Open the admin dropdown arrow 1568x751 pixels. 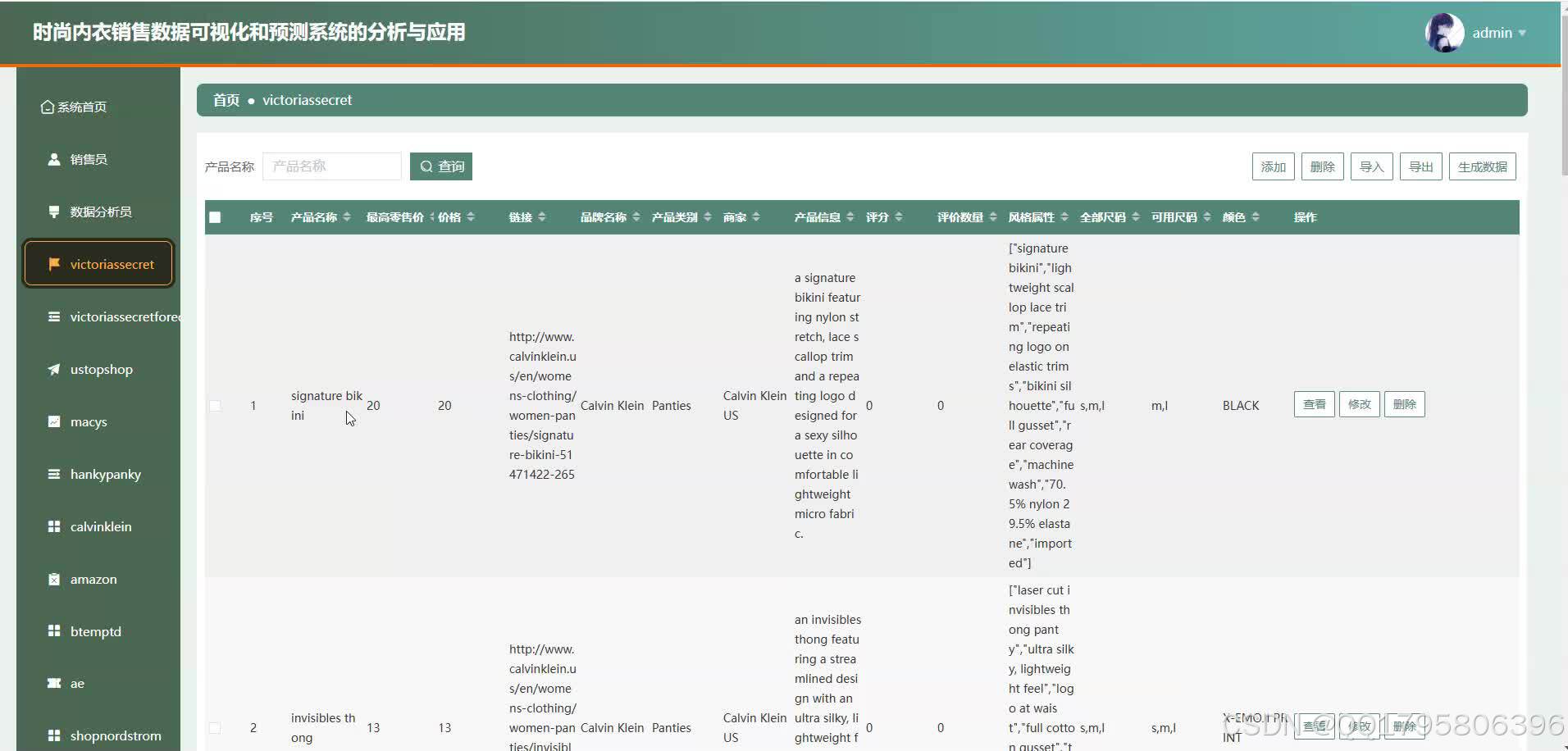(1522, 34)
